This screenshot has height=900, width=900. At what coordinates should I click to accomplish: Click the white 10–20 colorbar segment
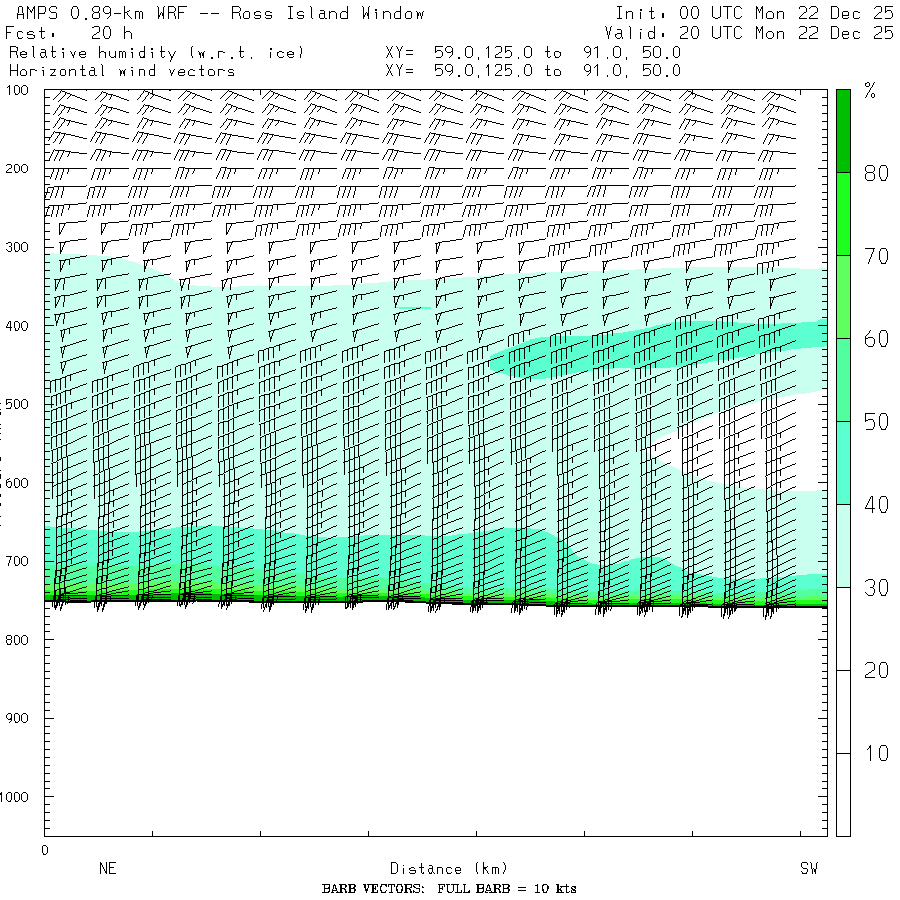point(843,712)
